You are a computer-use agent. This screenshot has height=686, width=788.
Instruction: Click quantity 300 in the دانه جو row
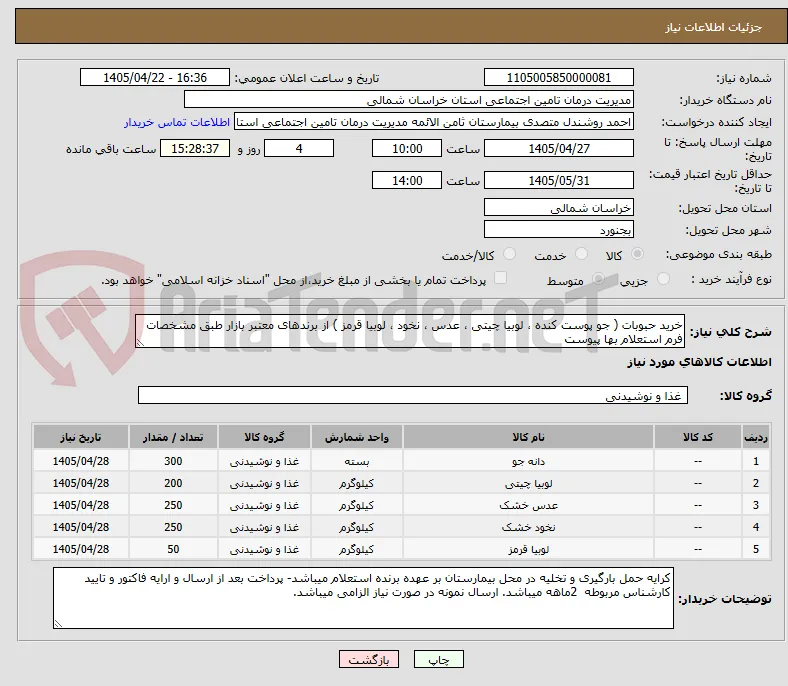[173, 461]
